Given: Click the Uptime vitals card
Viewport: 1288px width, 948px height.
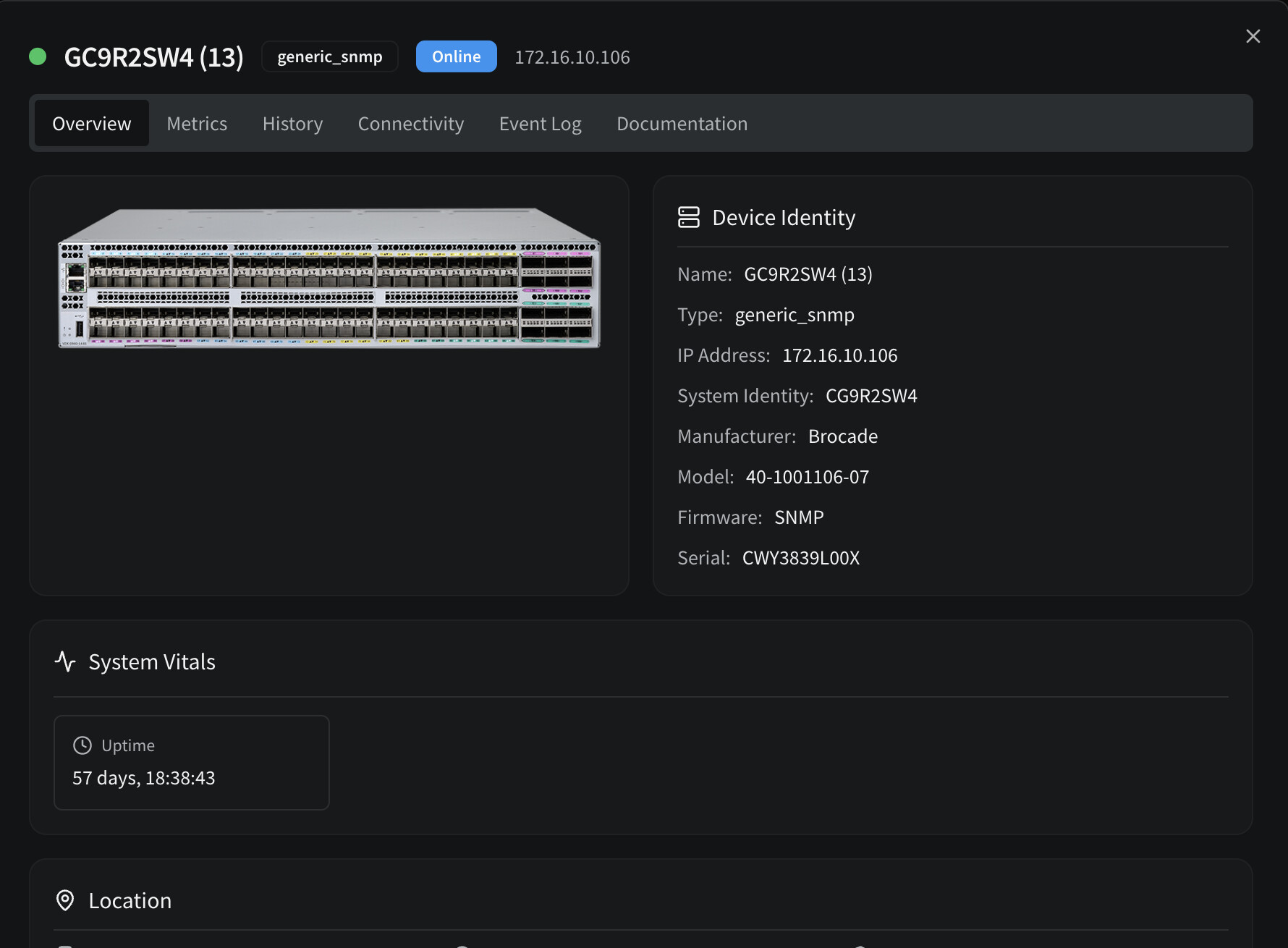Looking at the screenshot, I should pyautogui.click(x=191, y=763).
